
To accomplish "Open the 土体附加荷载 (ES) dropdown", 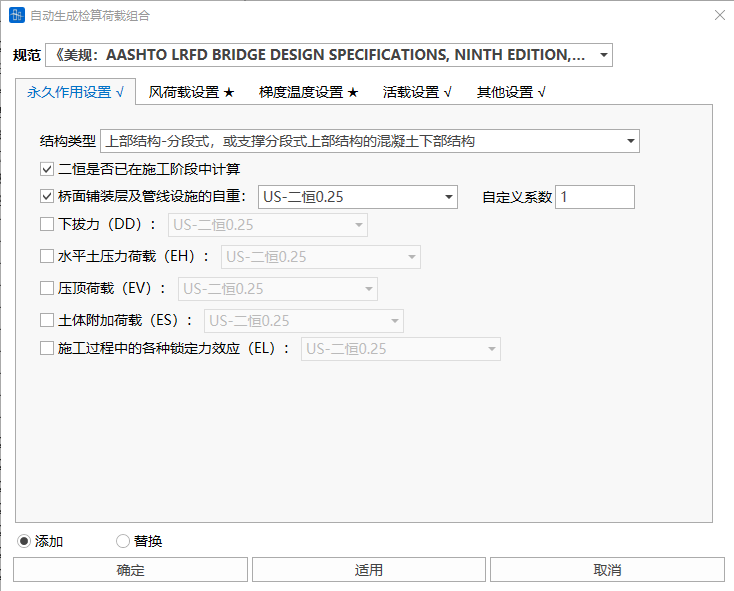I will point(304,321).
